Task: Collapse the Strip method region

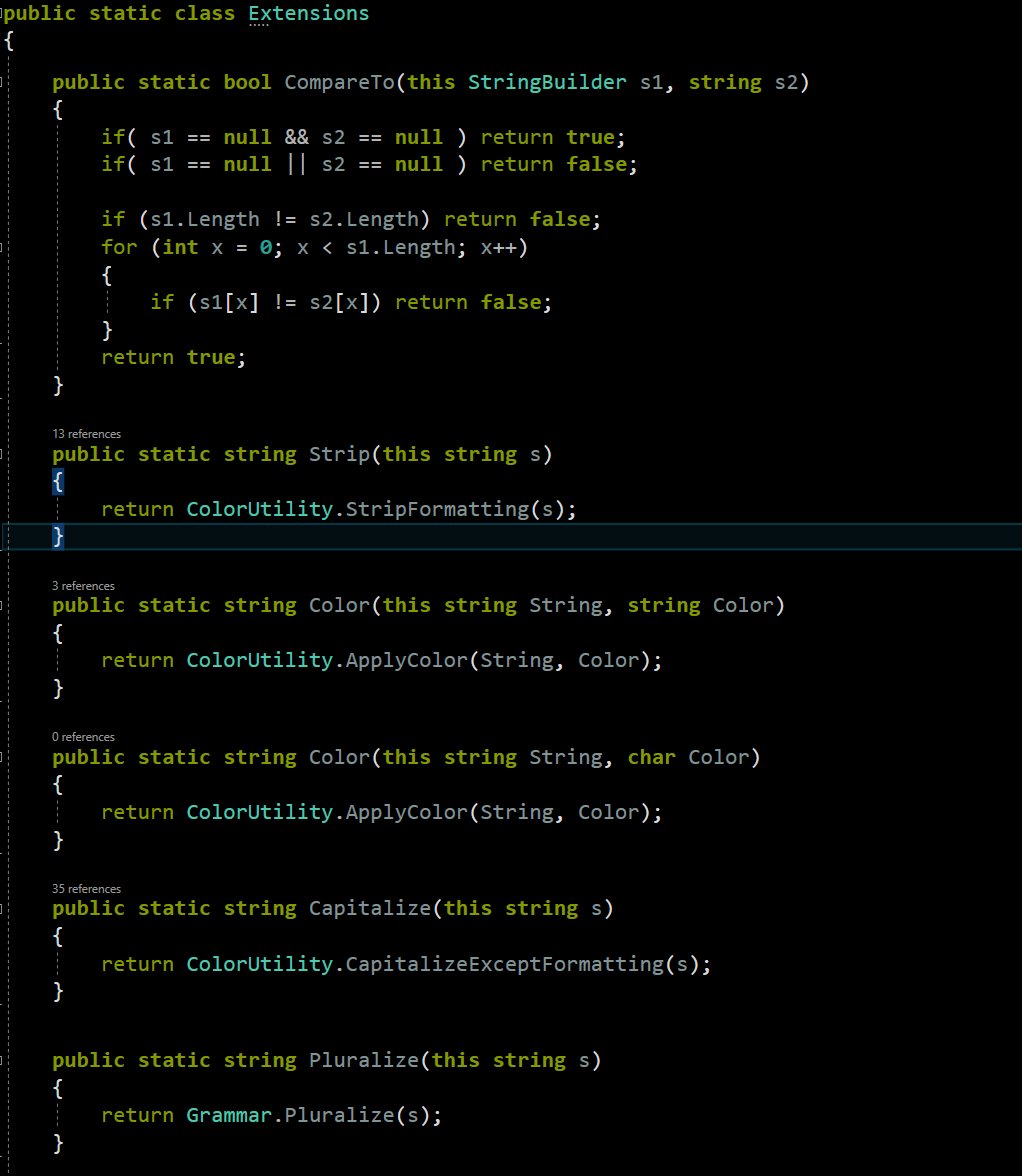Action: coord(4,454)
